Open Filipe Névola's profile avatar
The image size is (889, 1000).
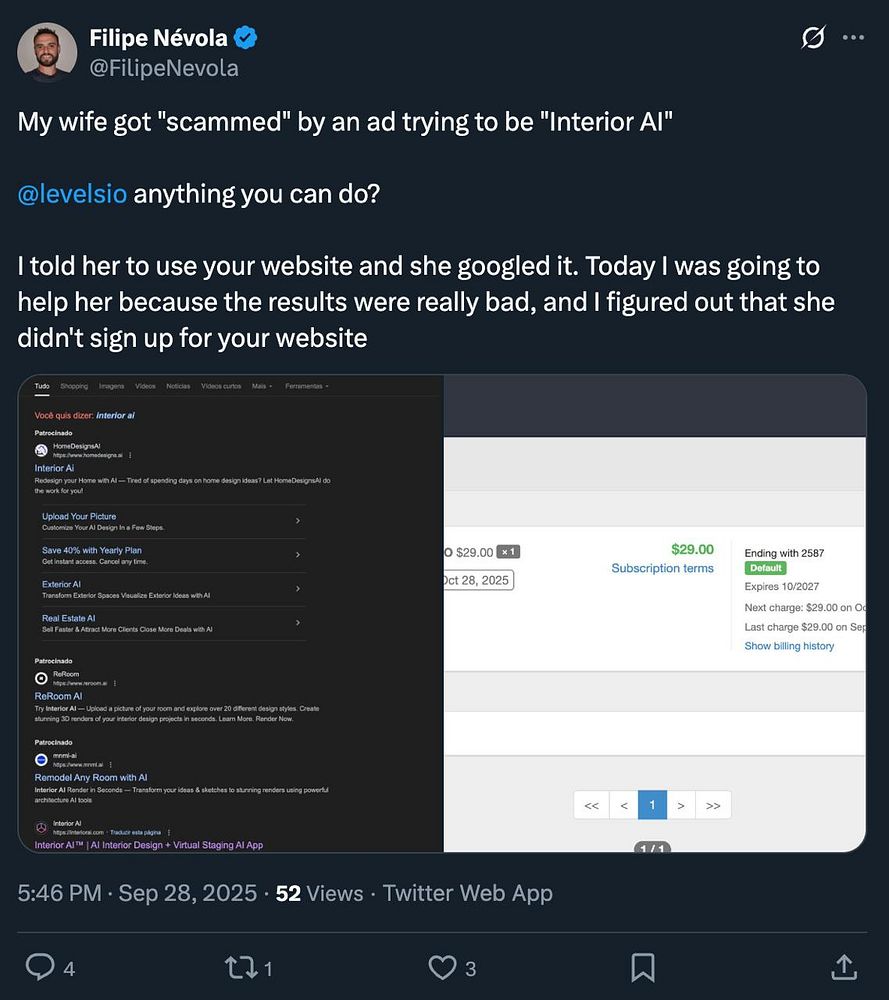pos(47,53)
